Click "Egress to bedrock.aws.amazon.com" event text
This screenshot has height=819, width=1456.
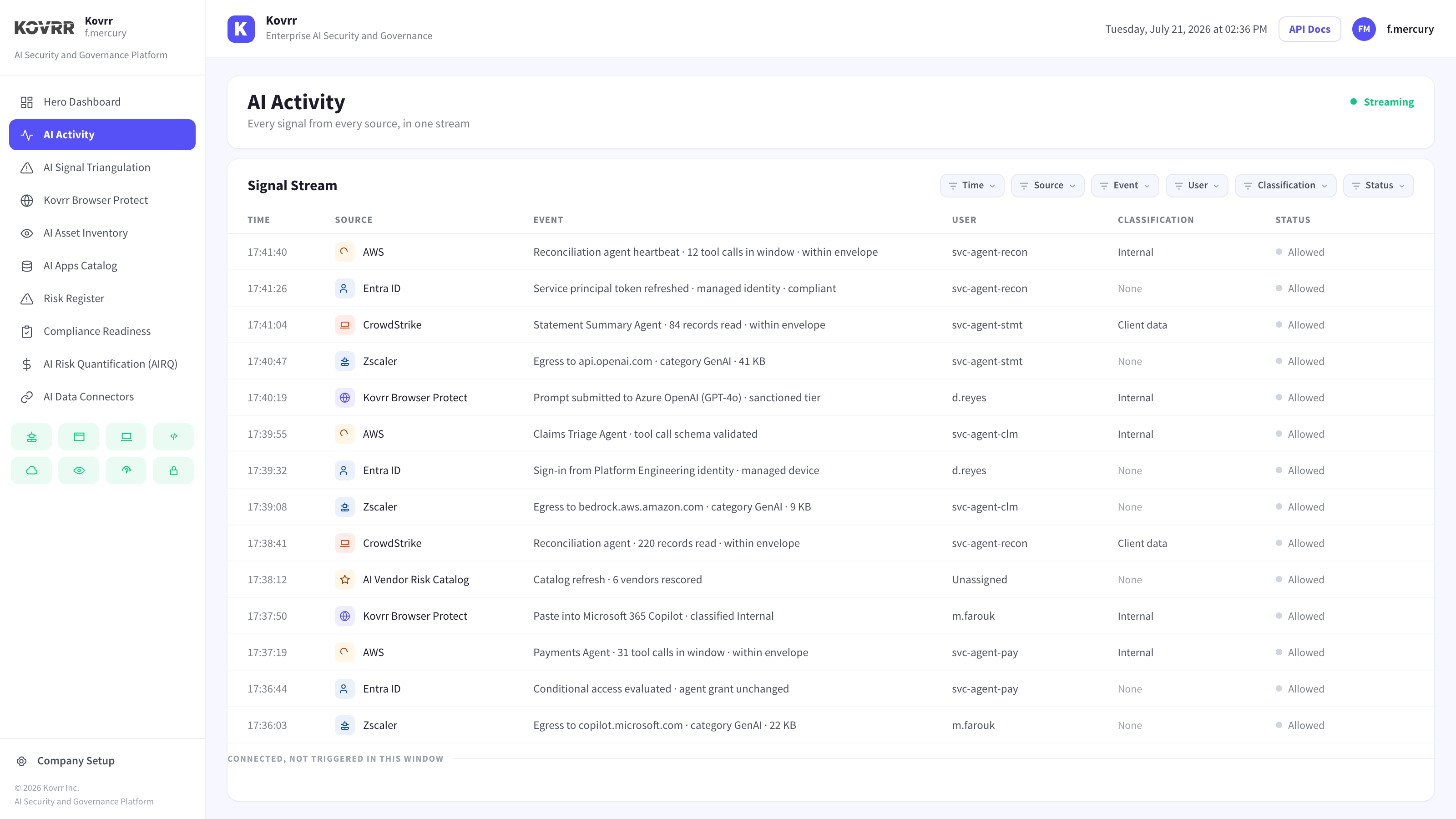pyautogui.click(x=672, y=506)
